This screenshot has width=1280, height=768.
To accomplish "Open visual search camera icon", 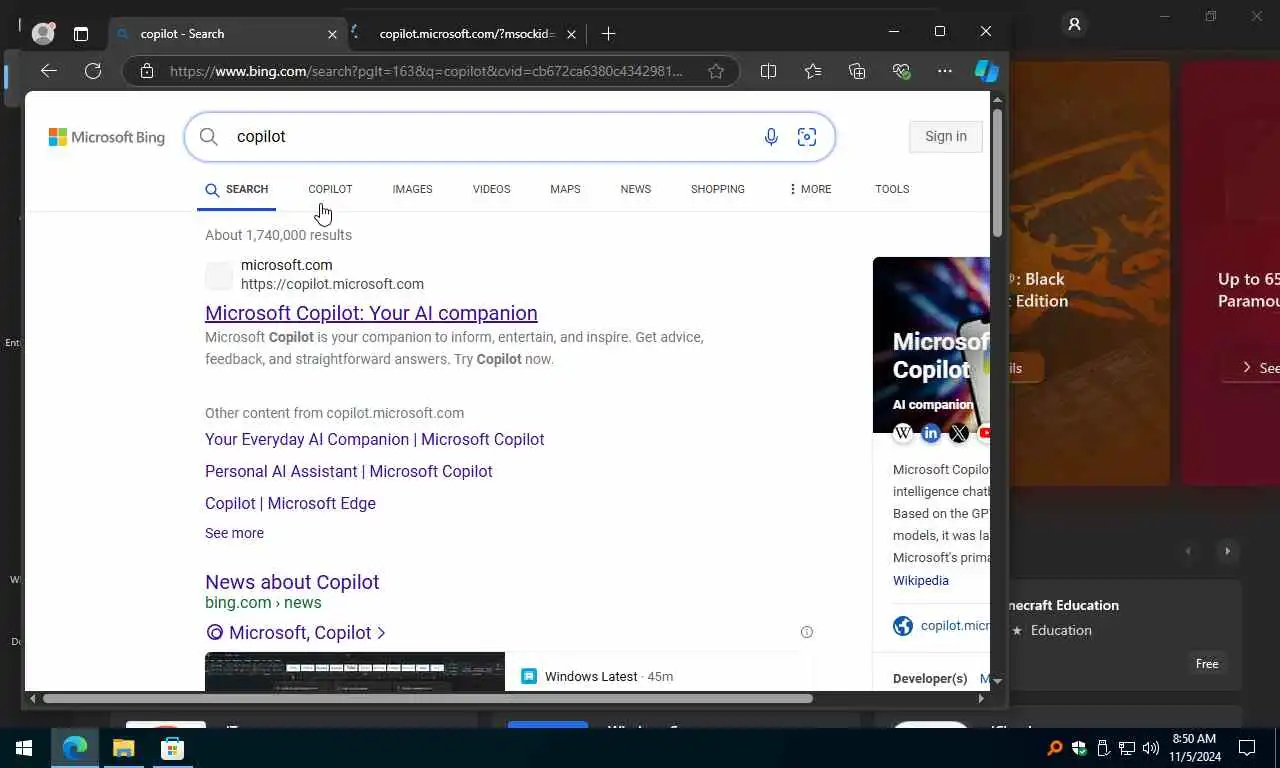I will pos(807,137).
